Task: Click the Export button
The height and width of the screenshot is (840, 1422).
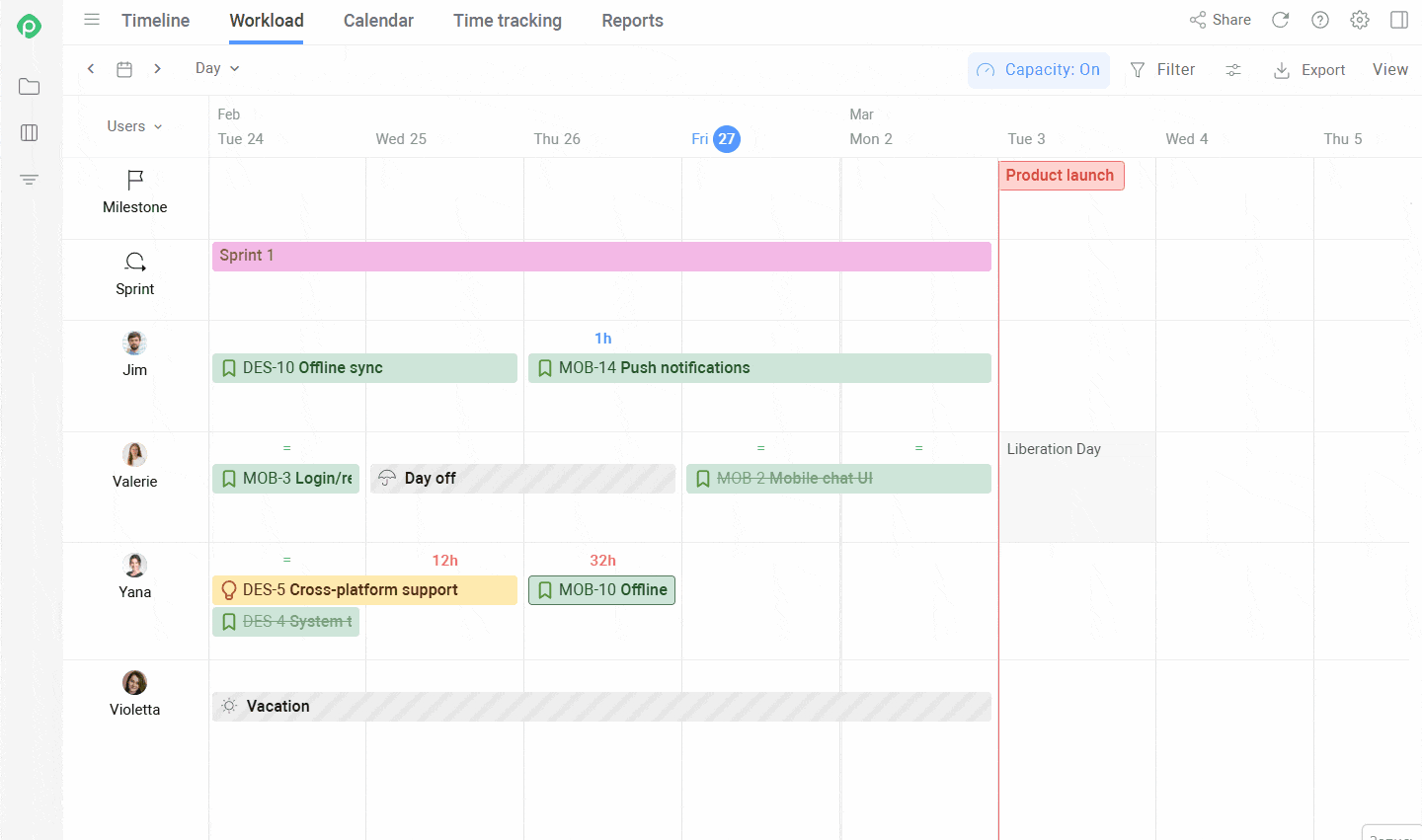Action: point(1309,70)
